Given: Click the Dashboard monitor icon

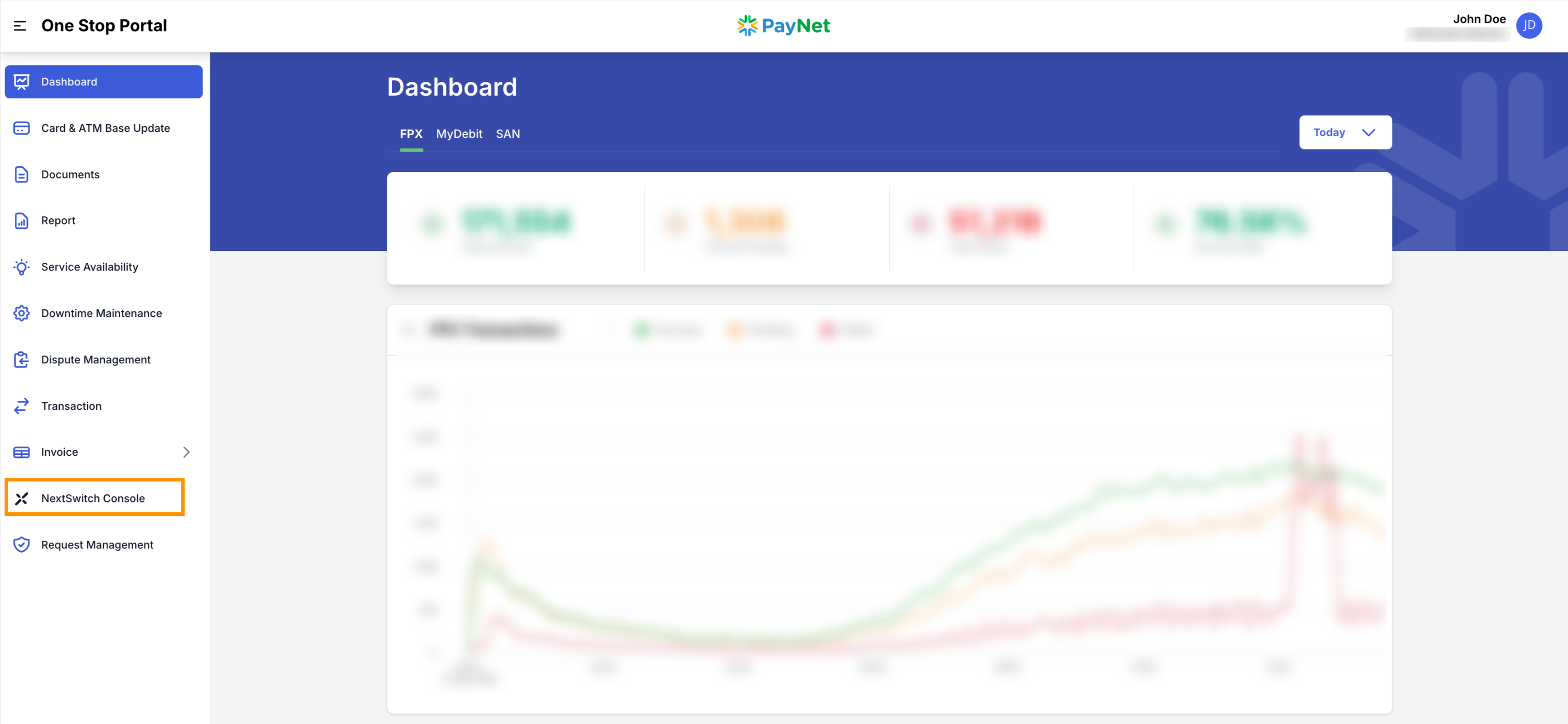Looking at the screenshot, I should pos(21,82).
